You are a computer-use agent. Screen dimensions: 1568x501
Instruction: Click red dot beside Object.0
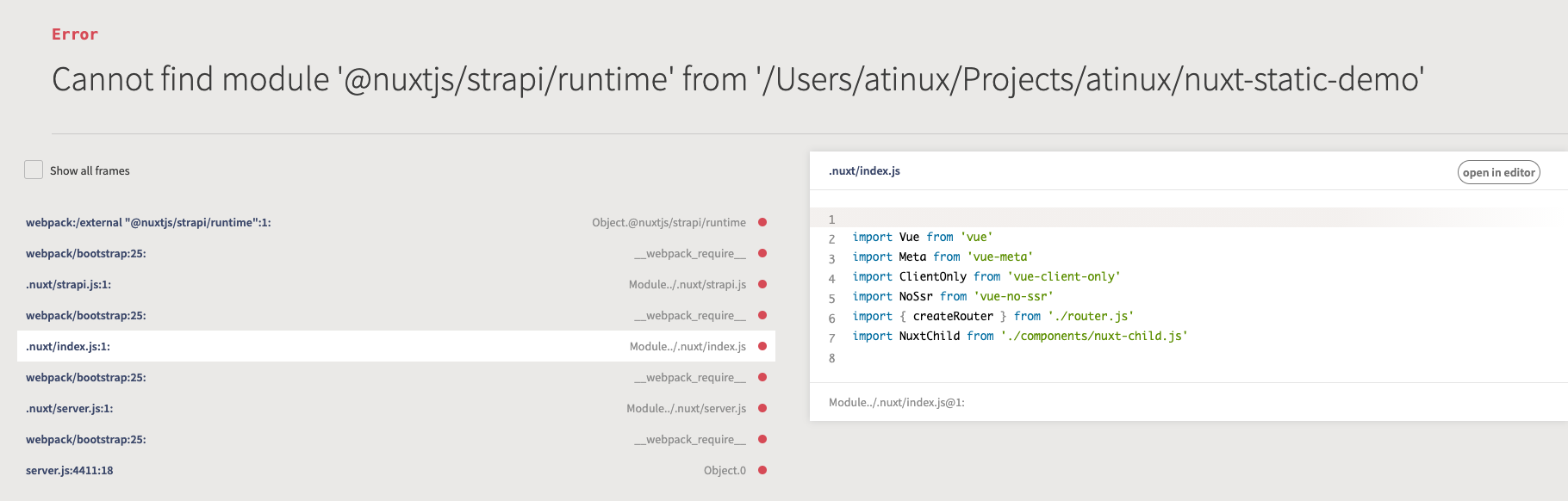click(762, 470)
